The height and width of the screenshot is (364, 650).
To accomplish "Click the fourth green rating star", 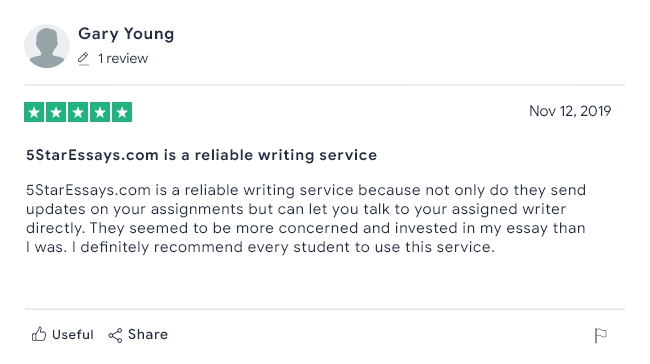I will pyautogui.click(x=100, y=112).
